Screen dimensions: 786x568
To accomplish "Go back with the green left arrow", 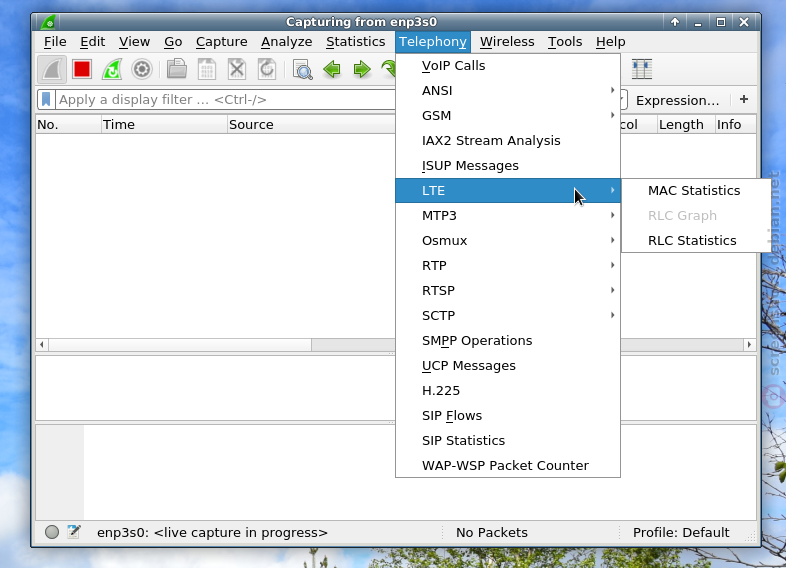I will [332, 69].
